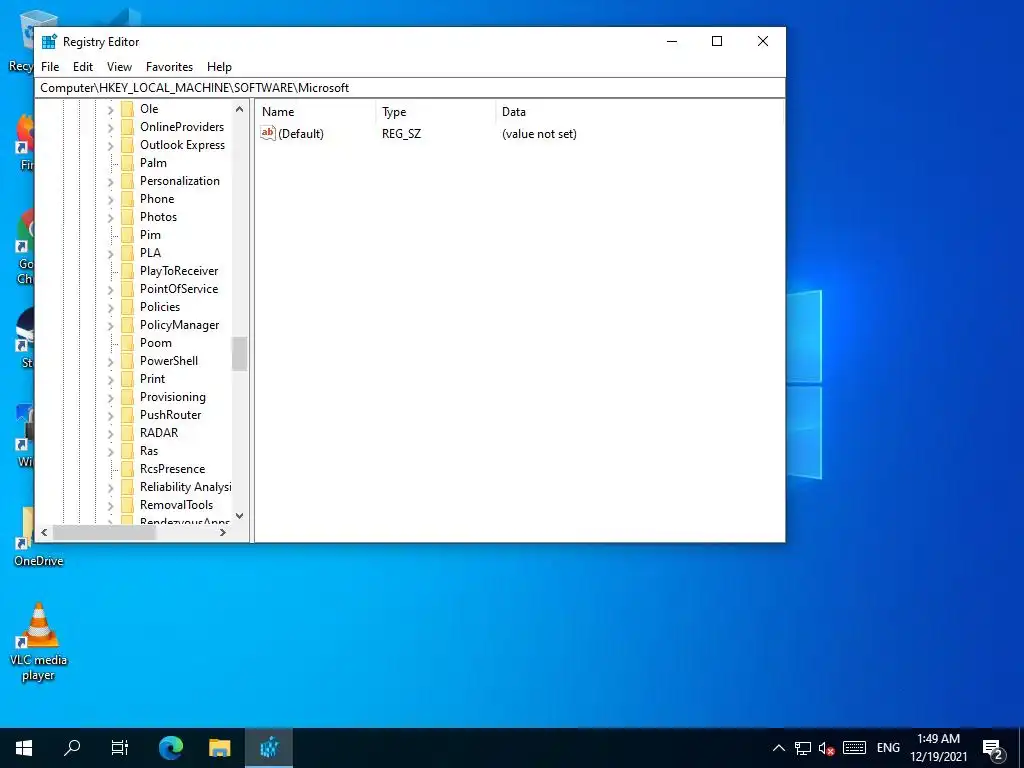Expand the Phone key
This screenshot has width=1024, height=768.
pos(110,199)
